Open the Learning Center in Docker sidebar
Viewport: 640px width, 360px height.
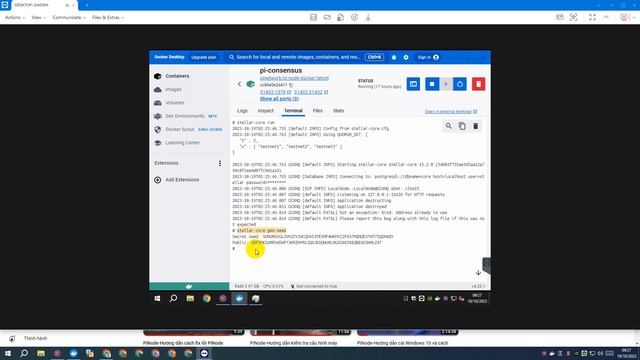coord(182,143)
